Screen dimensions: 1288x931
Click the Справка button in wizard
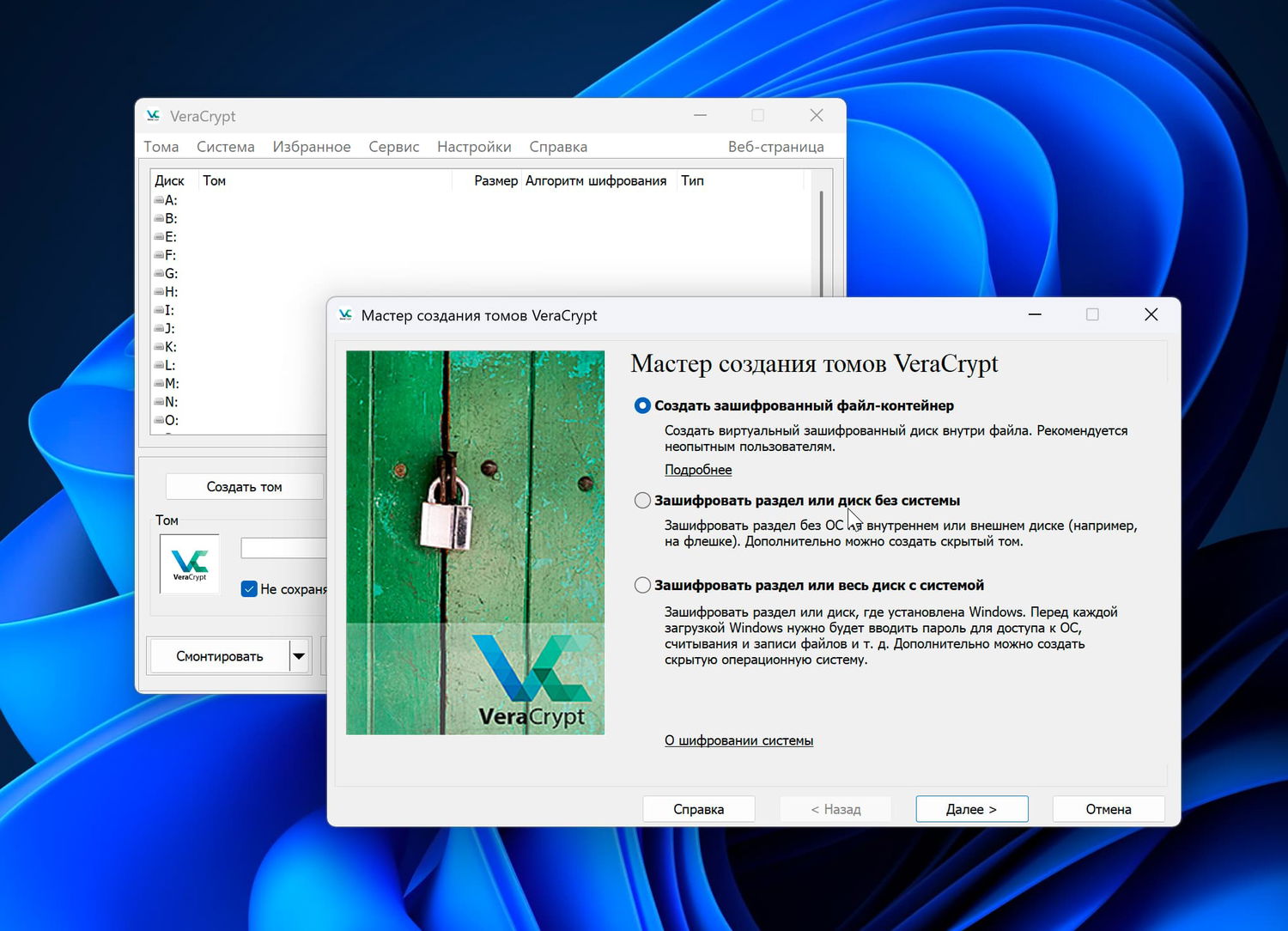pyautogui.click(x=699, y=809)
